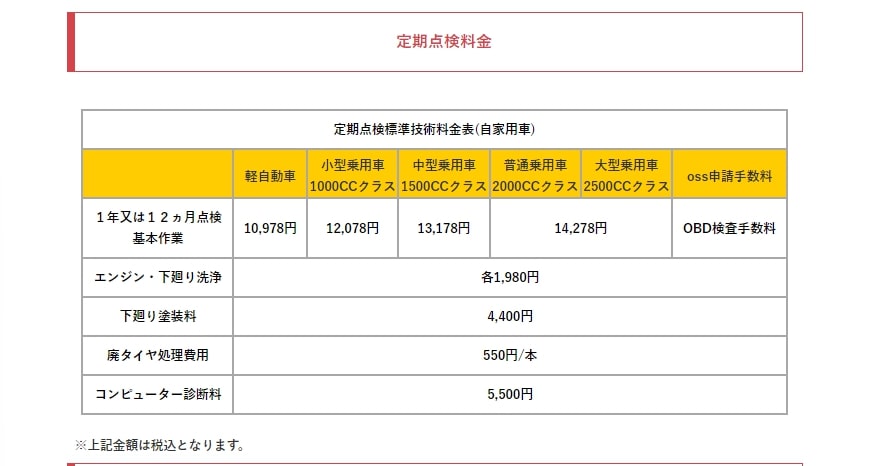Click the 10,978円 price cell
873x466 pixels.
270,228
